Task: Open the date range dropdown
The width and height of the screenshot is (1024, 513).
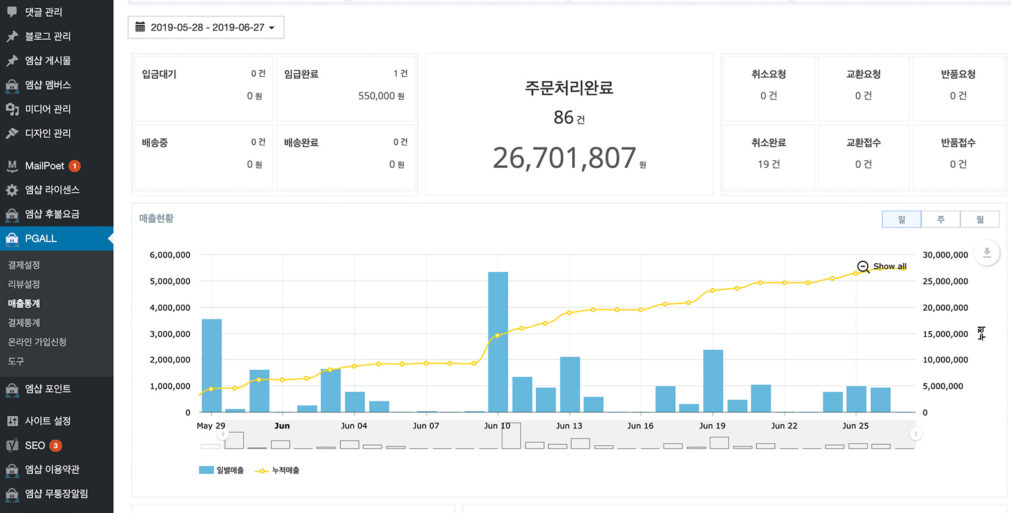Action: click(x=206, y=27)
